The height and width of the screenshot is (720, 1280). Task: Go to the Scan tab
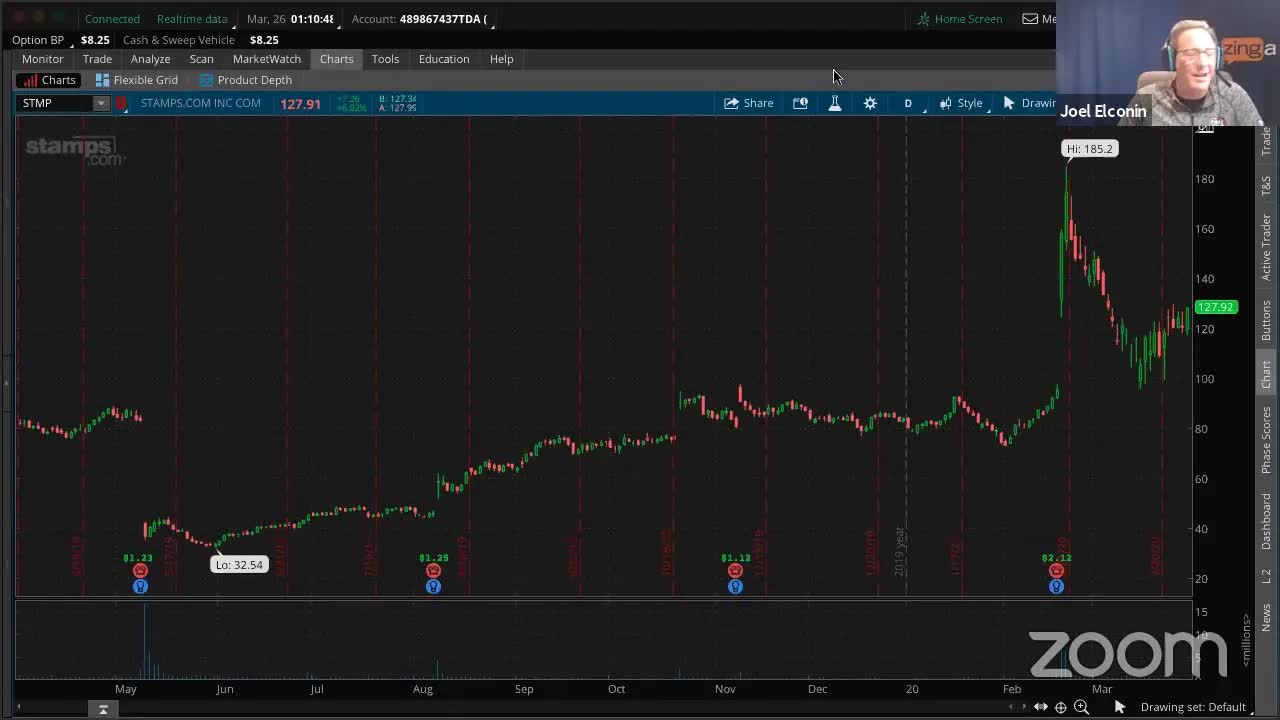201,59
